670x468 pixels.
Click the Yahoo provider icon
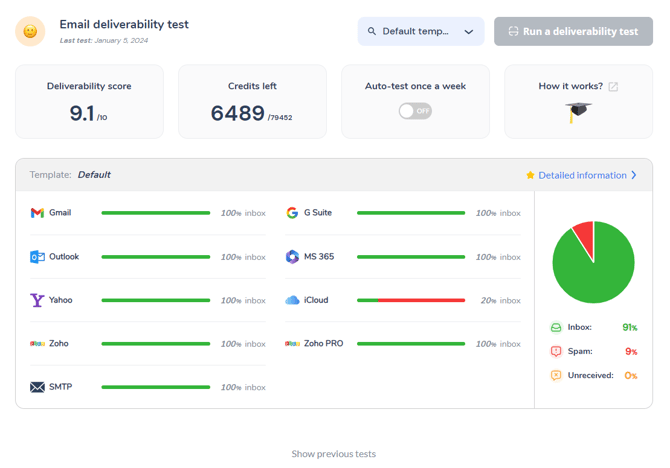pyautogui.click(x=37, y=300)
